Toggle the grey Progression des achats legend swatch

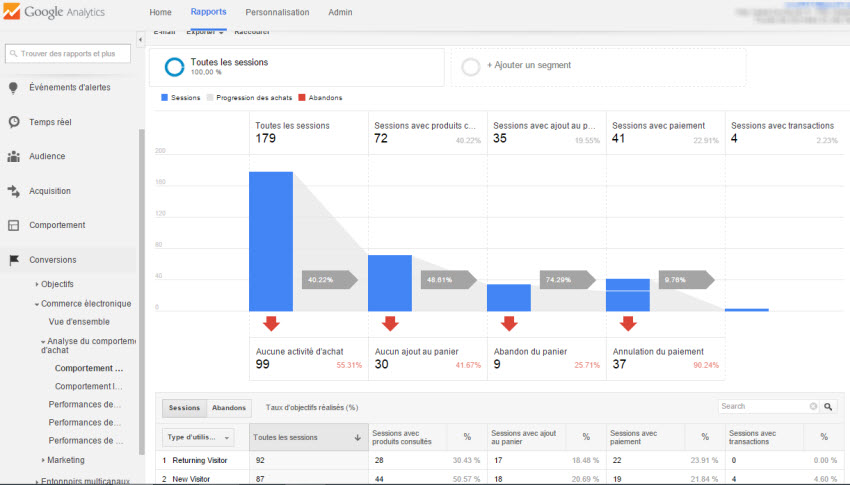tap(210, 98)
